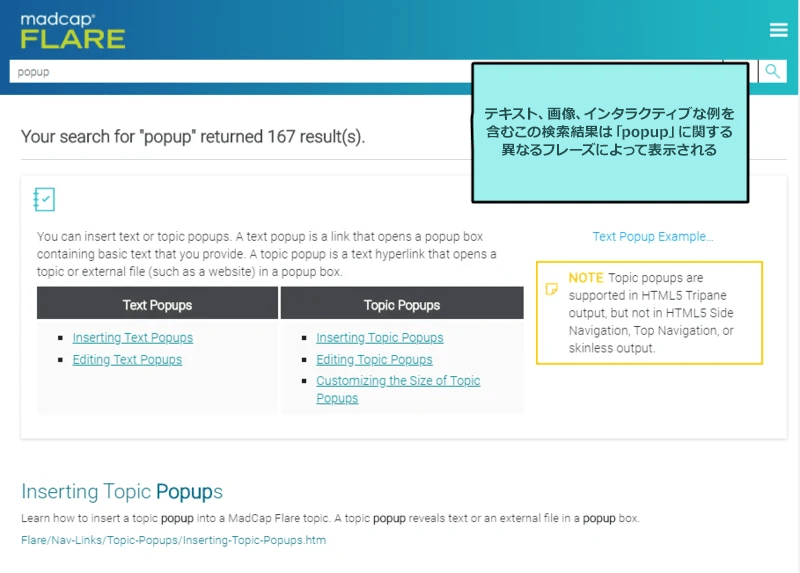Click the search results count heading
800x573 pixels.
click(193, 137)
